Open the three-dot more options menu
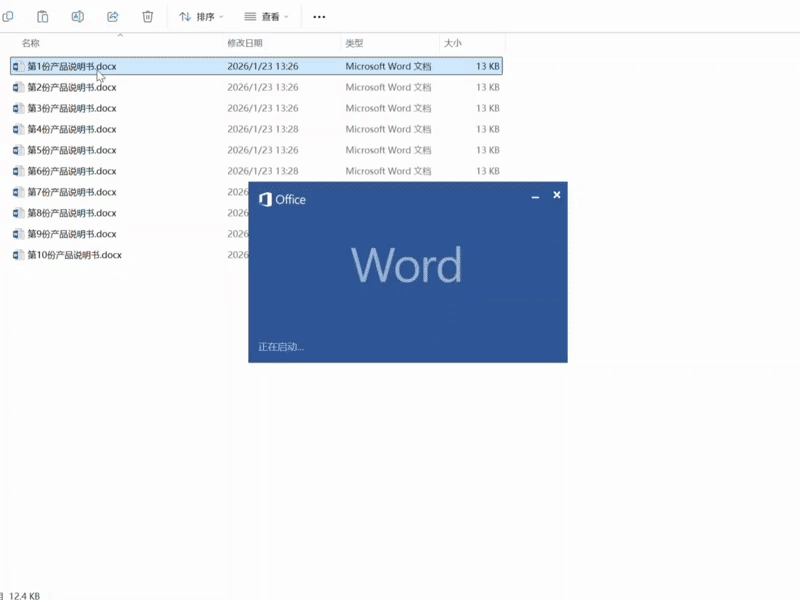This screenshot has width=800, height=600. coord(319,17)
